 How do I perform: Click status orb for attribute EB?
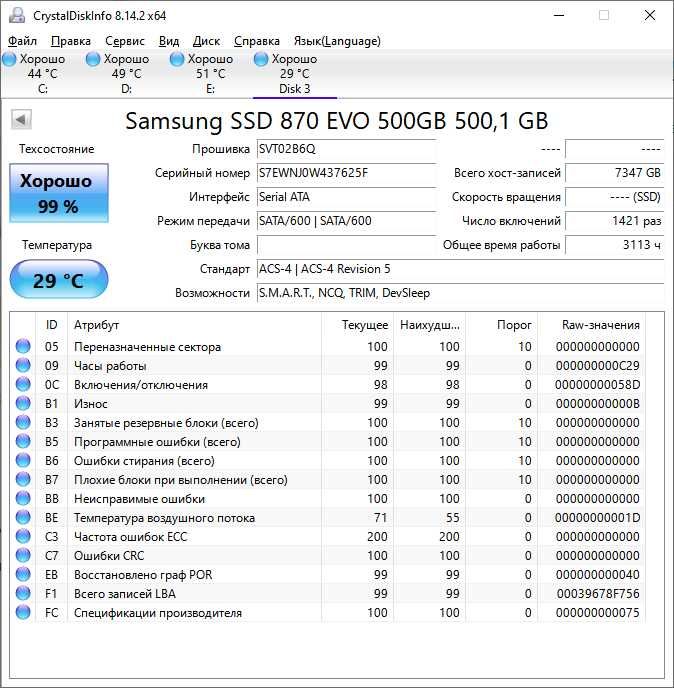(23, 574)
